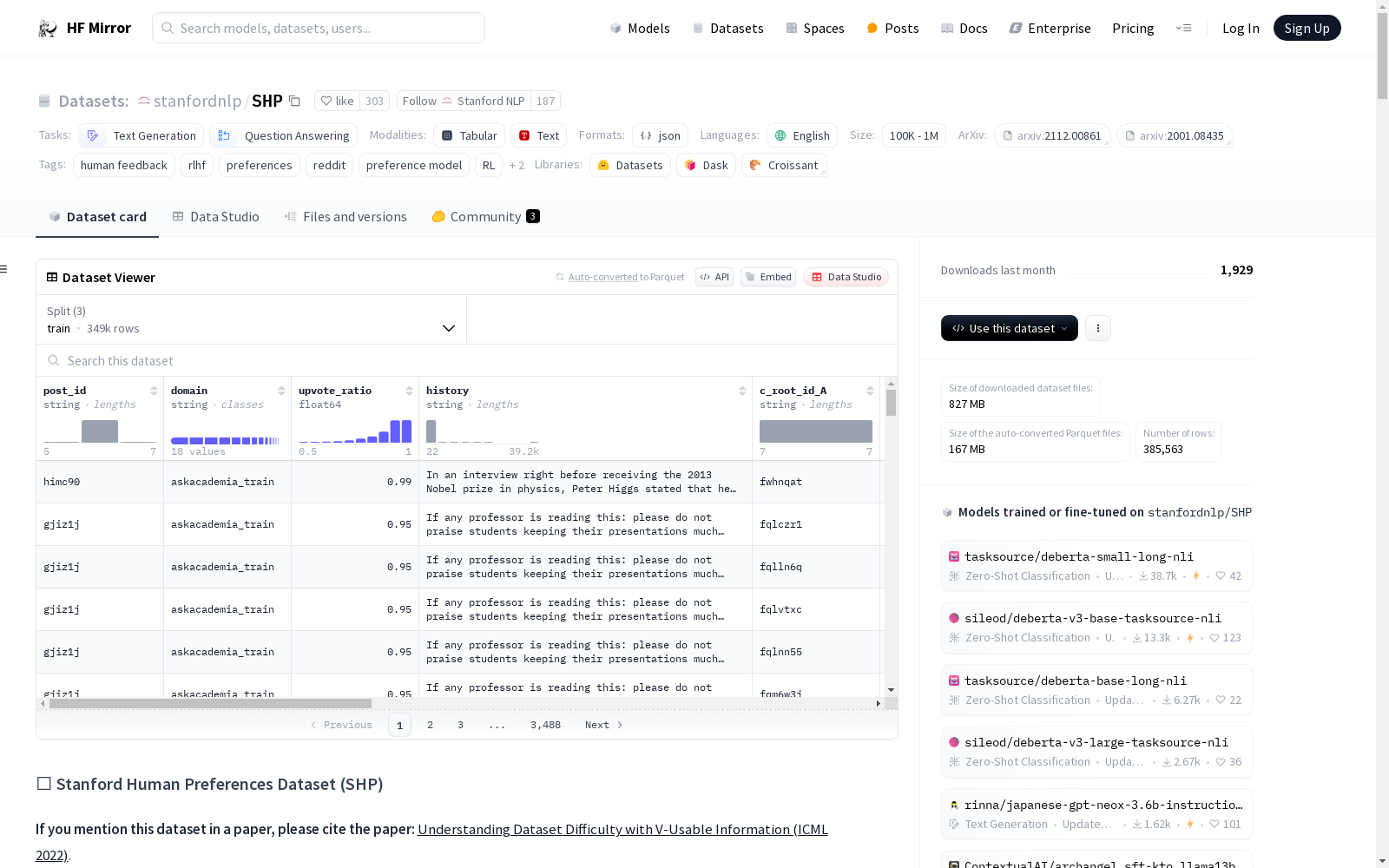Go to page 2 of the viewer
Screen dimensions: 1389x868
click(430, 725)
